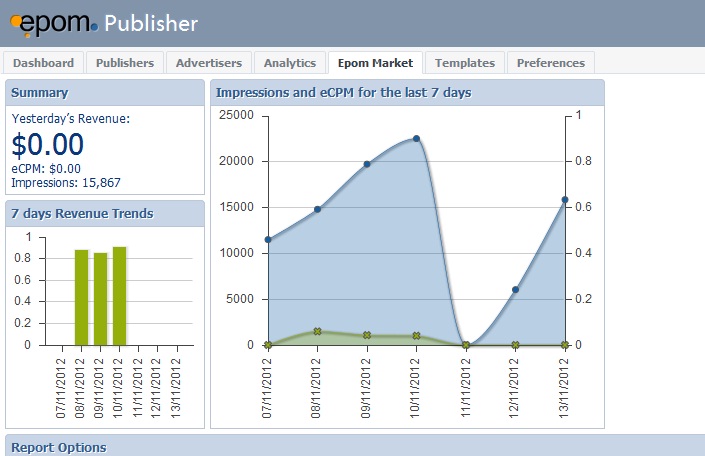Switch to the Preferences tab
The height and width of the screenshot is (456, 705).
(x=551, y=63)
